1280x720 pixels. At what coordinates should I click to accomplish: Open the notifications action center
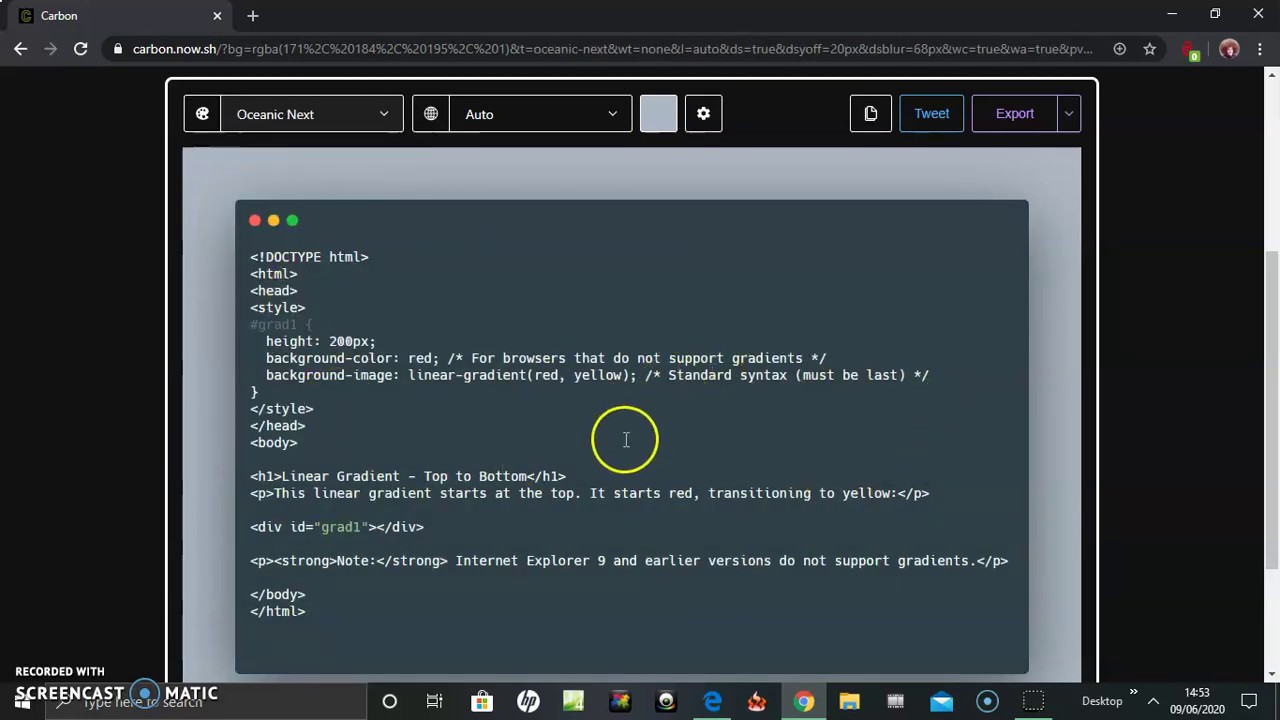point(1249,702)
